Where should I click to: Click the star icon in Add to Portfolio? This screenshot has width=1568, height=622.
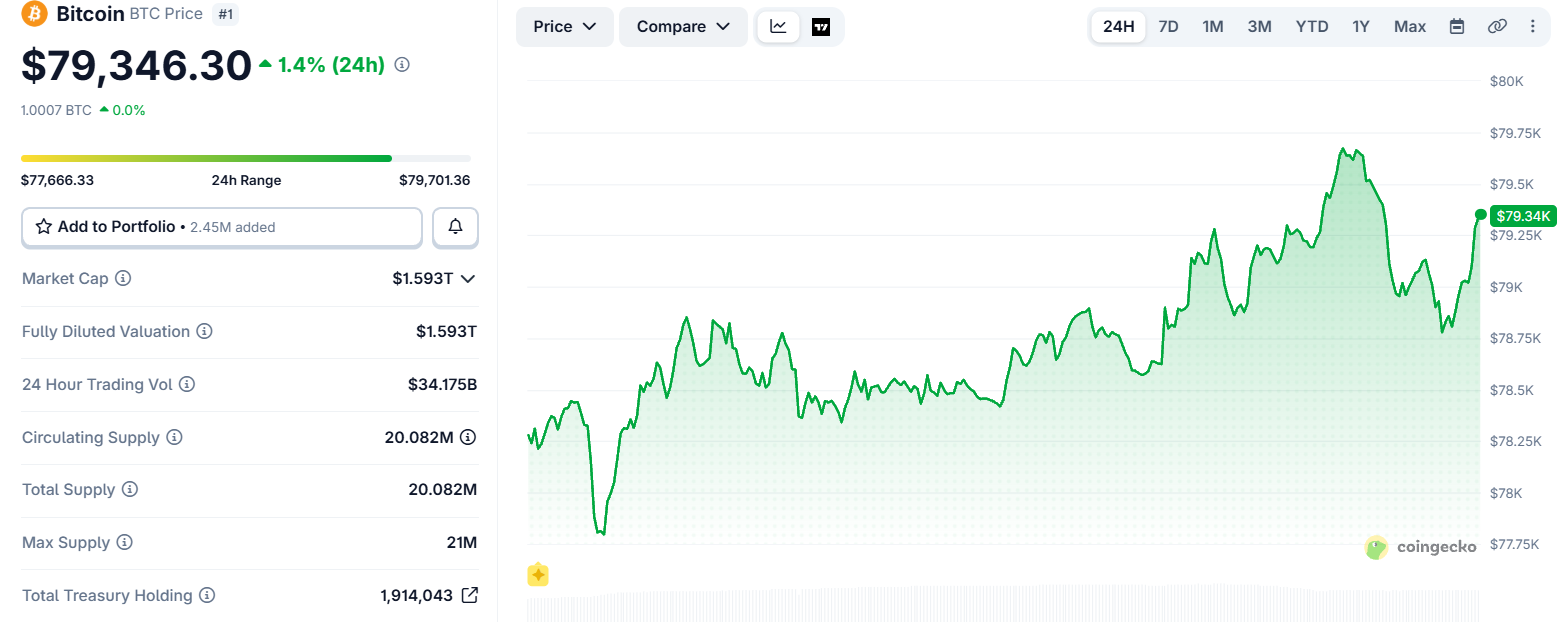click(x=44, y=227)
